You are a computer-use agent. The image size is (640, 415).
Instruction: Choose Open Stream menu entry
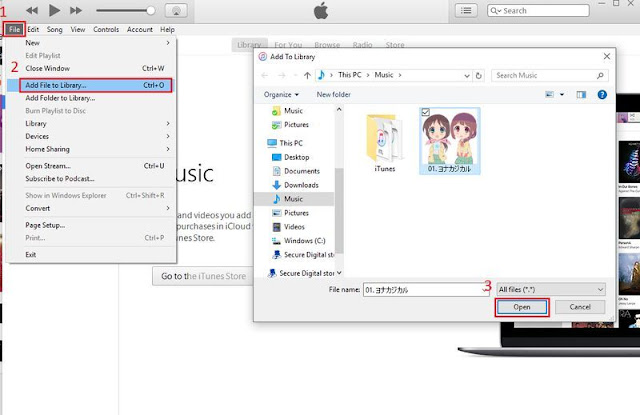click(92, 166)
